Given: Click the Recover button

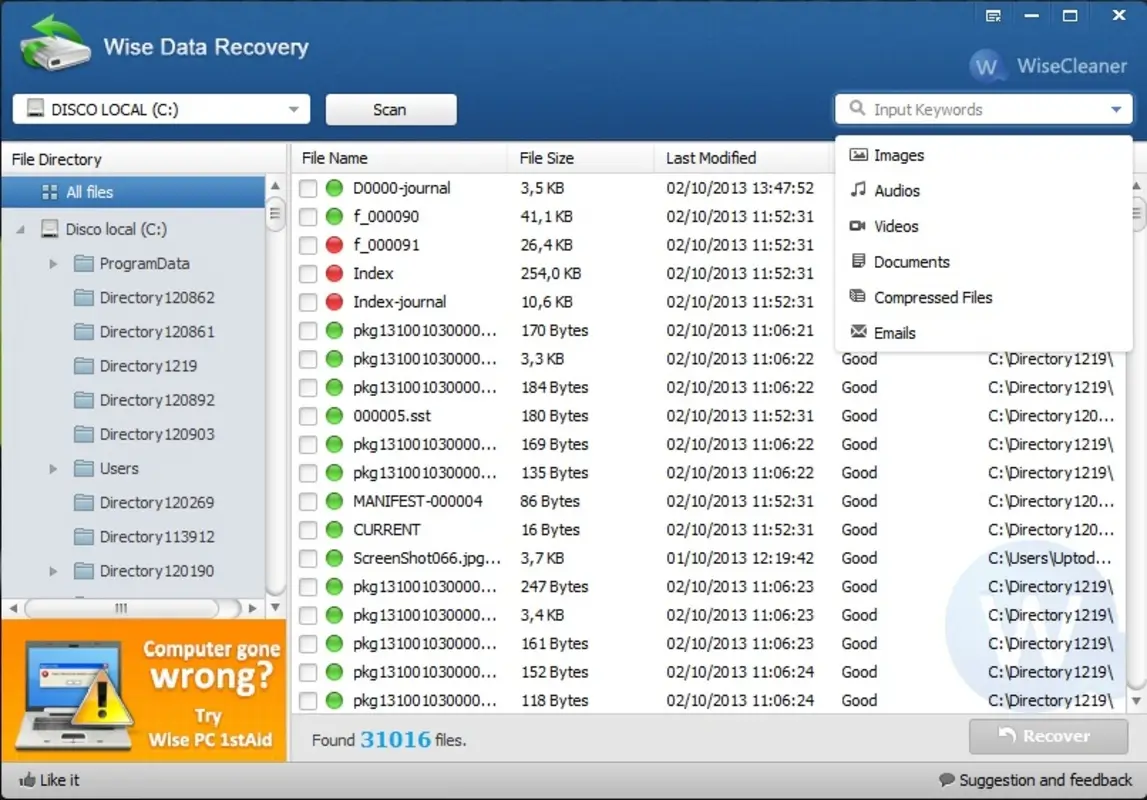Looking at the screenshot, I should point(1047,736).
